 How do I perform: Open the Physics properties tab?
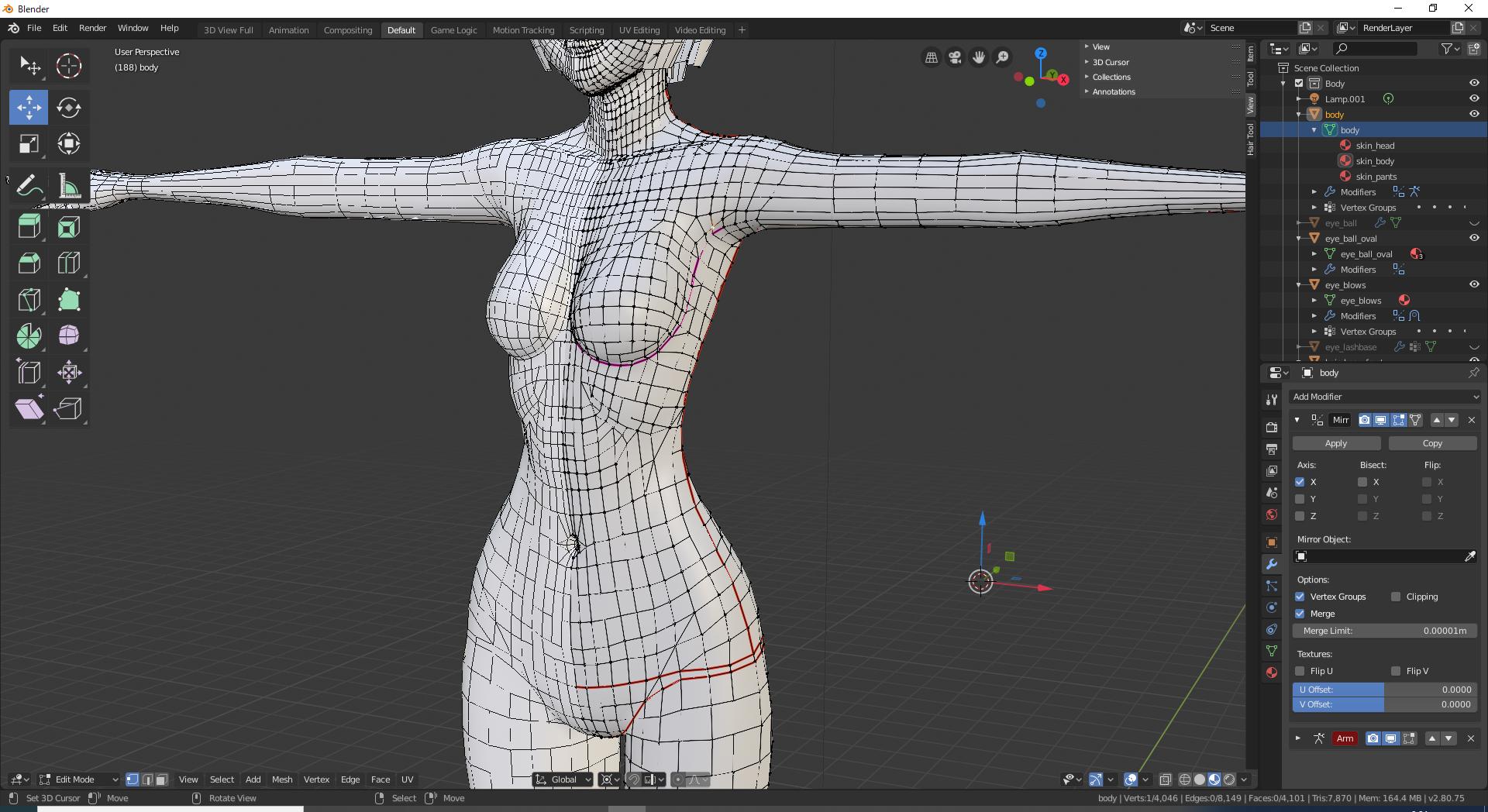coord(1271,607)
